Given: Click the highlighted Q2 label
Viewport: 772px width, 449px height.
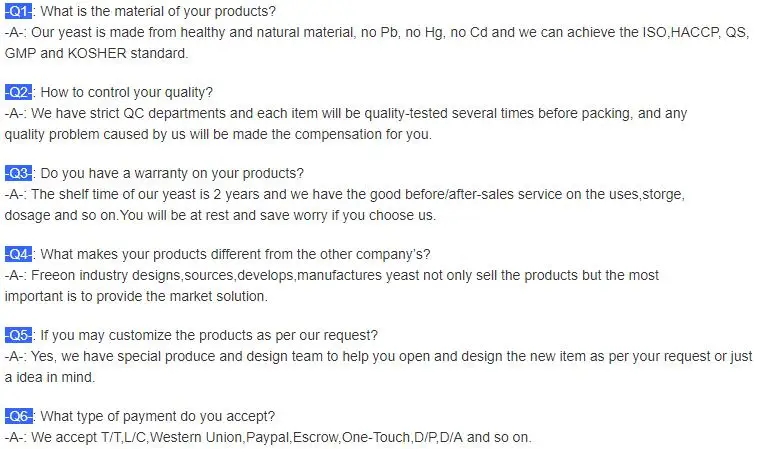Looking at the screenshot, I should coord(19,93).
